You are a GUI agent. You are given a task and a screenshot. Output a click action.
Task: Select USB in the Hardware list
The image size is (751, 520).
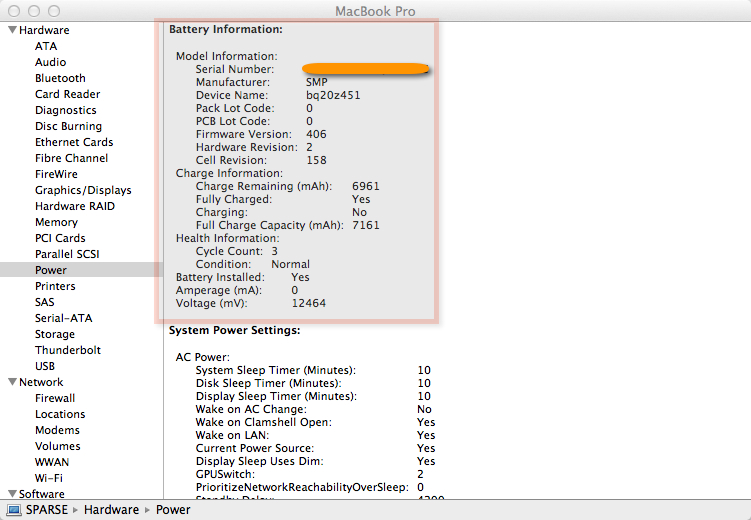tap(45, 366)
